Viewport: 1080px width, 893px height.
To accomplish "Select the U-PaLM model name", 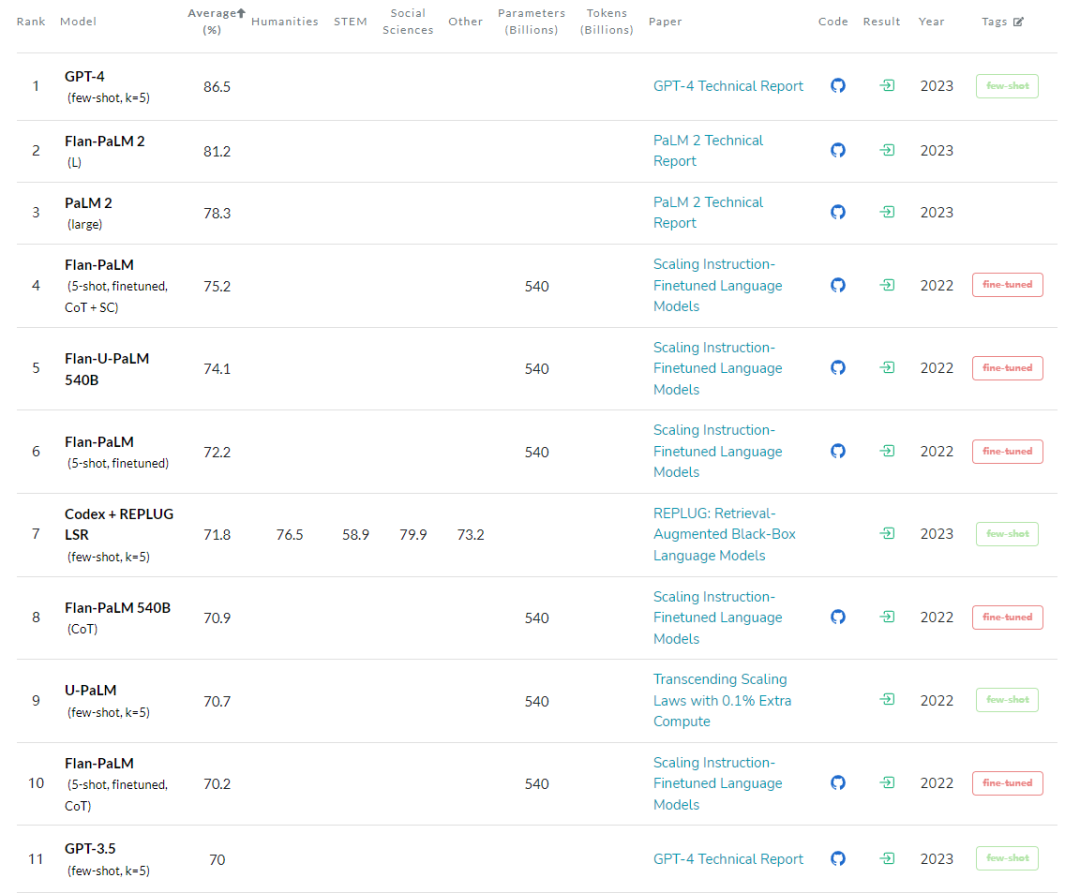I will [x=90, y=690].
